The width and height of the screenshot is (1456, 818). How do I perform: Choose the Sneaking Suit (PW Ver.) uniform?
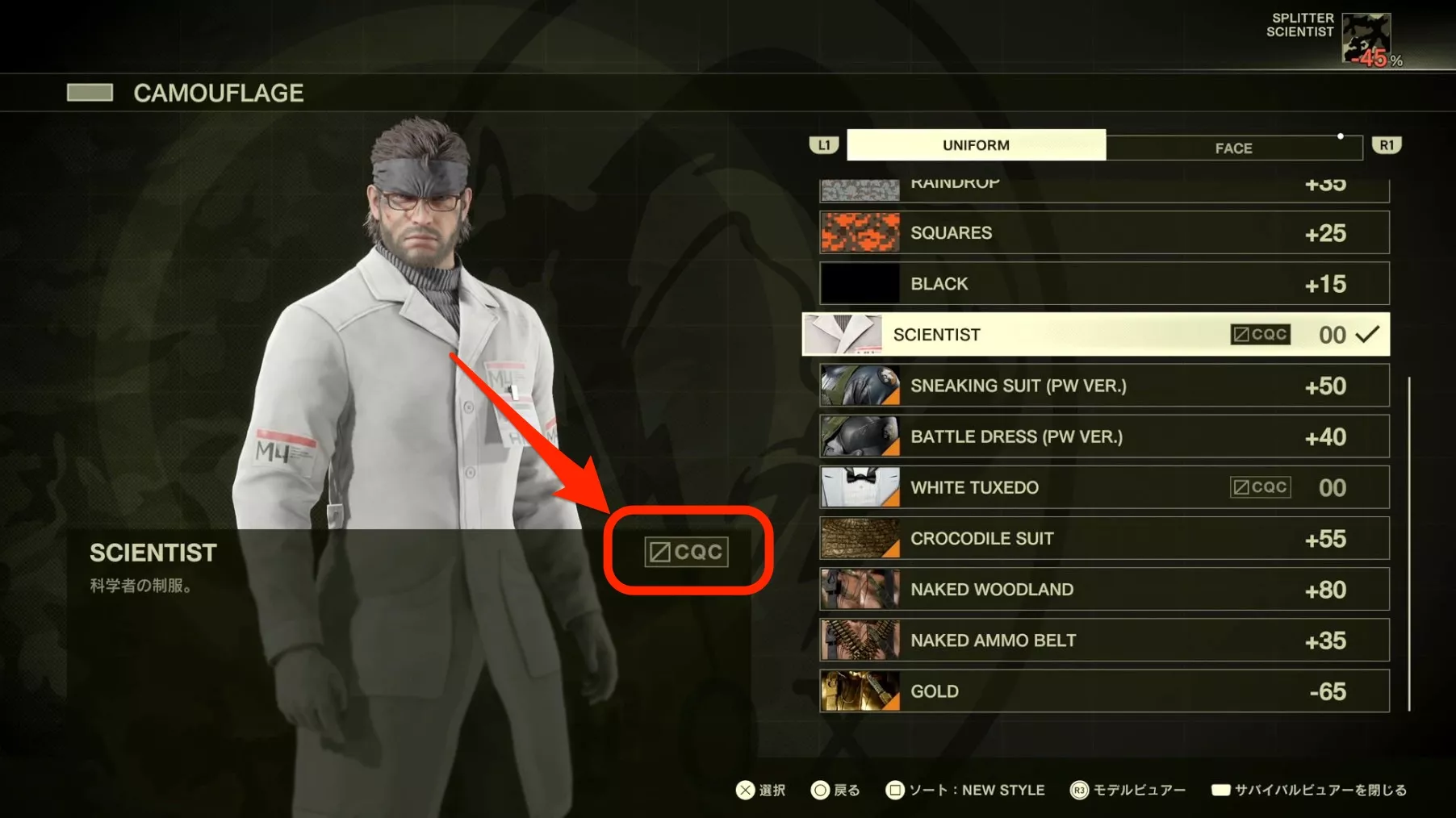tap(1104, 386)
